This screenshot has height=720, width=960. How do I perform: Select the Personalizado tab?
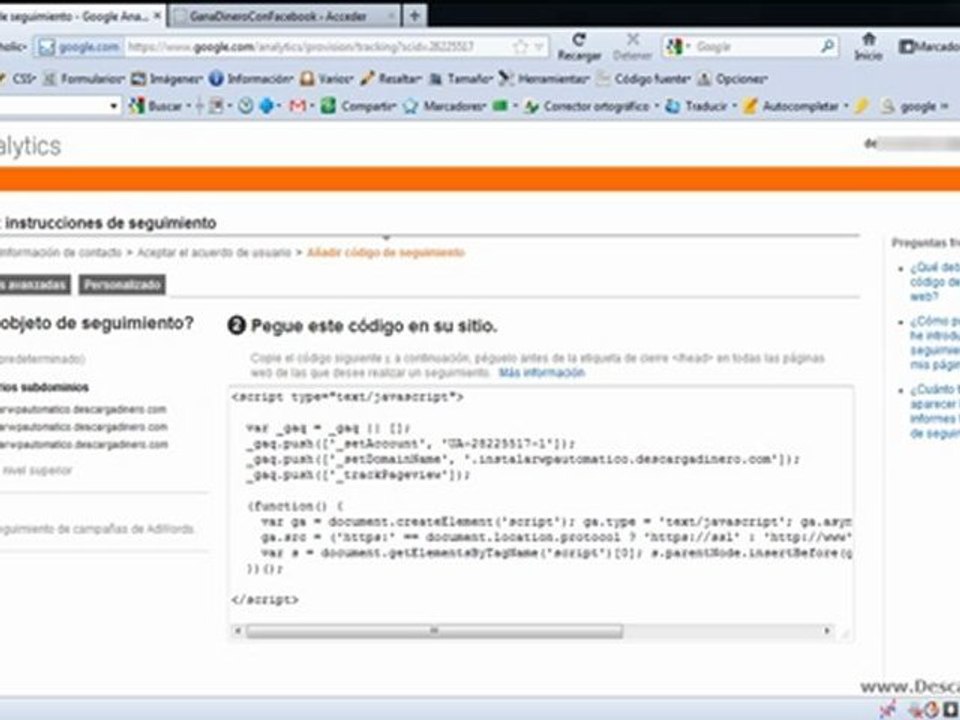point(122,285)
